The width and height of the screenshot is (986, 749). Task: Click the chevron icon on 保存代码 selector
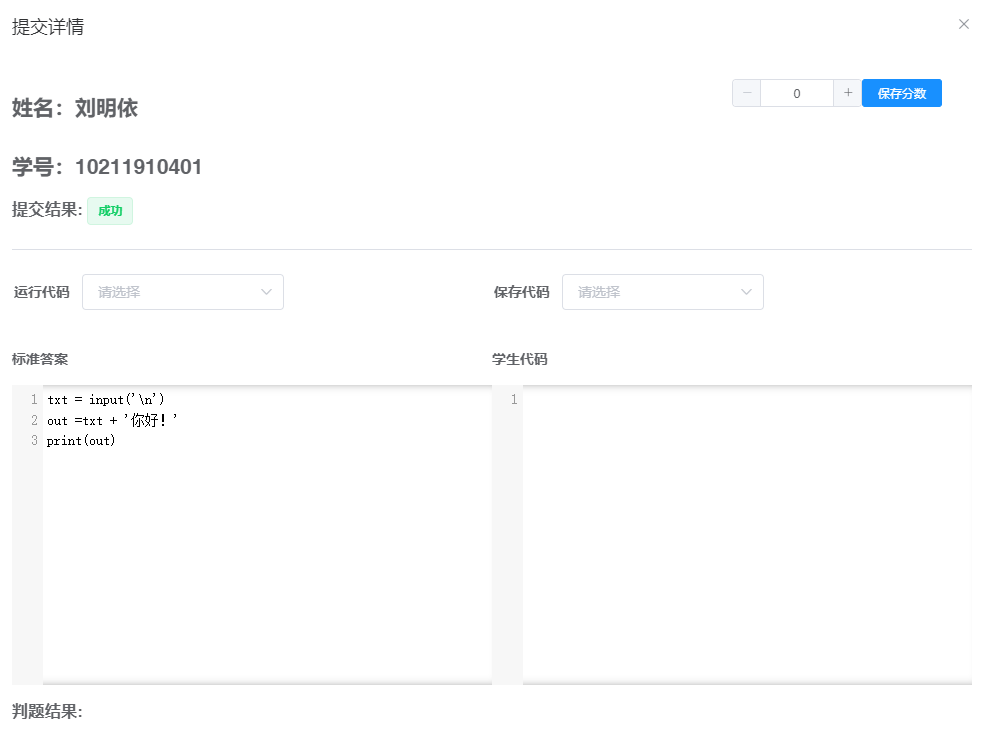[746, 292]
